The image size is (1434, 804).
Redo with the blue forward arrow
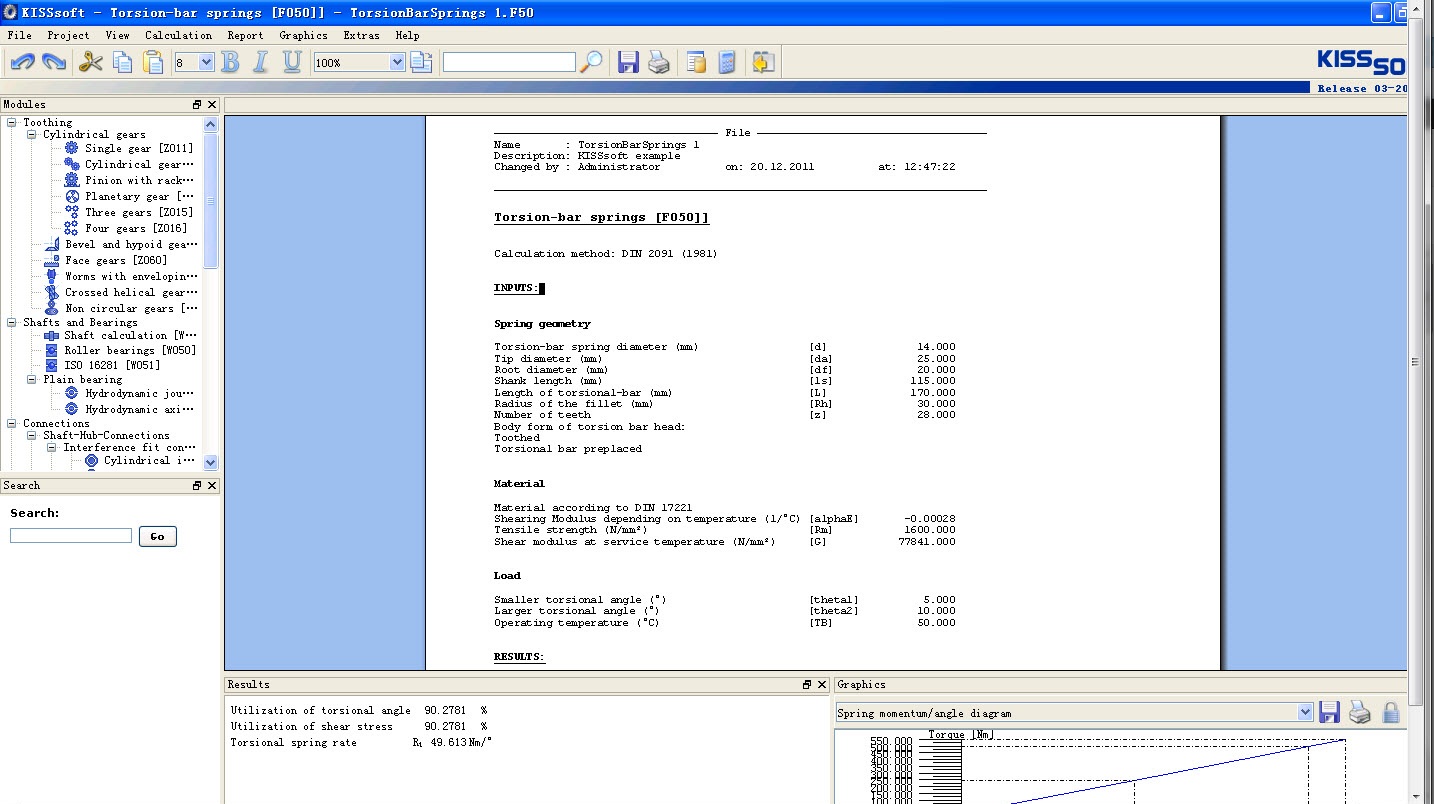[x=54, y=62]
